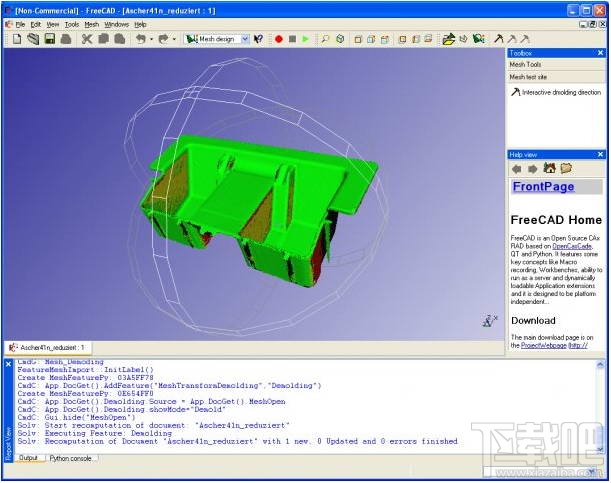Click the Open file toolbar icon
Screen dimensions: 611x483
[33, 39]
